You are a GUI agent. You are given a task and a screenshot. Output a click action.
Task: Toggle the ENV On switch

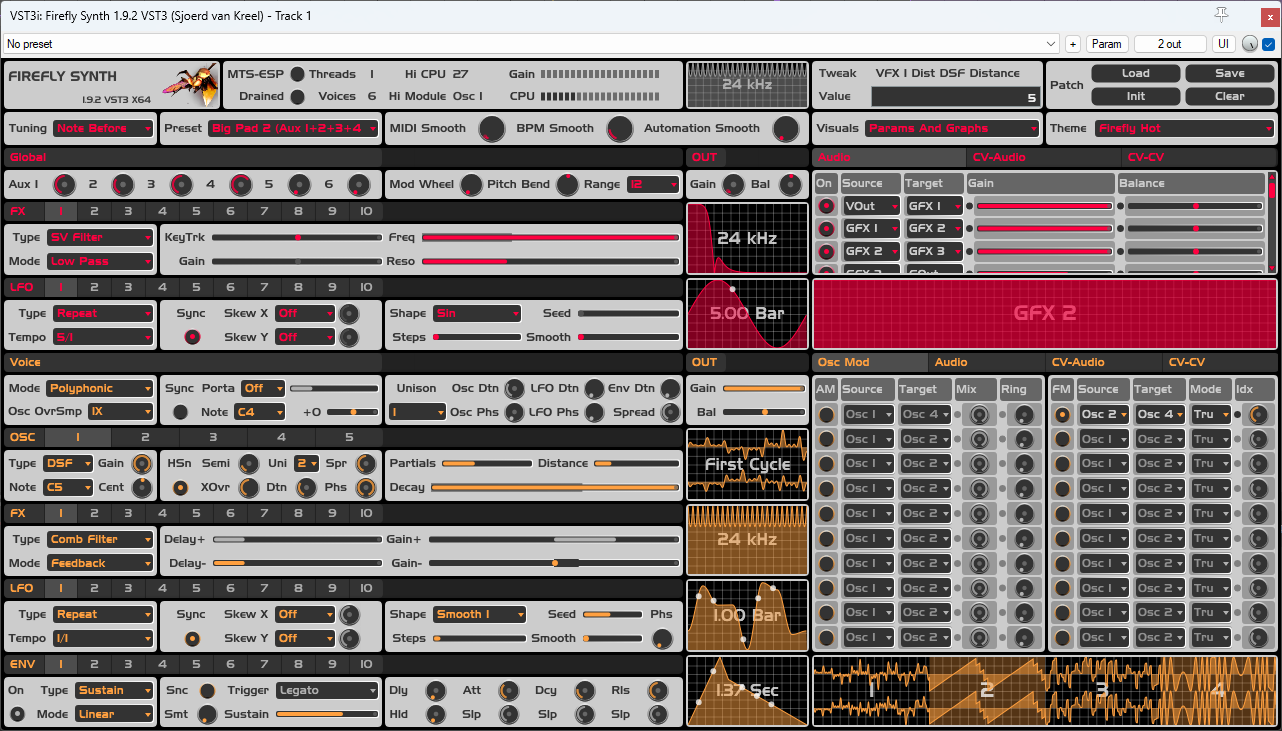tap(17, 714)
